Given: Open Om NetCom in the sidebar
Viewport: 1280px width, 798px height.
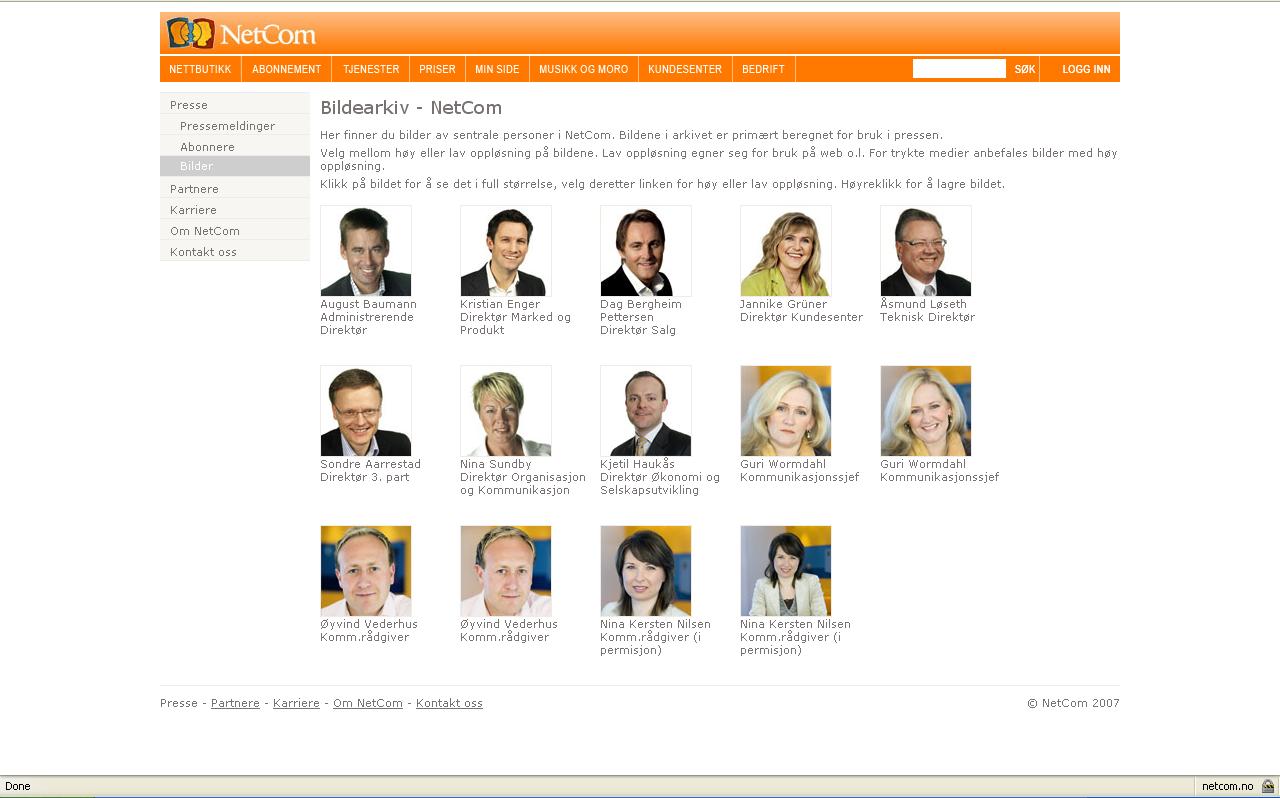Looking at the screenshot, I should pyautogui.click(x=235, y=230).
